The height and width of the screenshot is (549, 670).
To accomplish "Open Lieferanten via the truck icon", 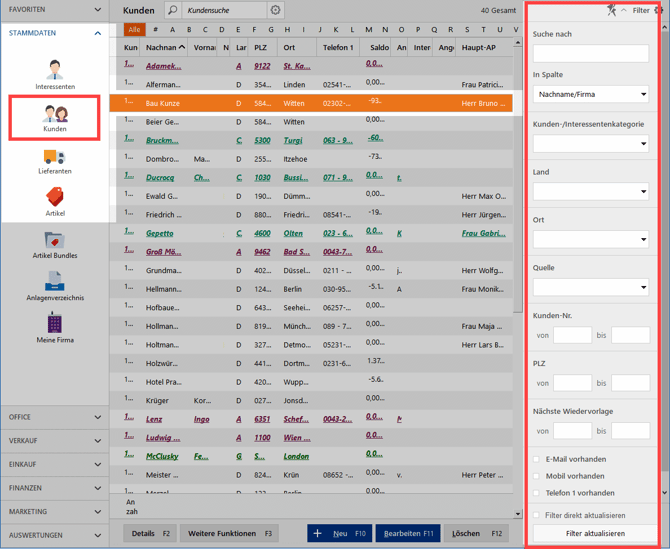I will tap(54, 157).
